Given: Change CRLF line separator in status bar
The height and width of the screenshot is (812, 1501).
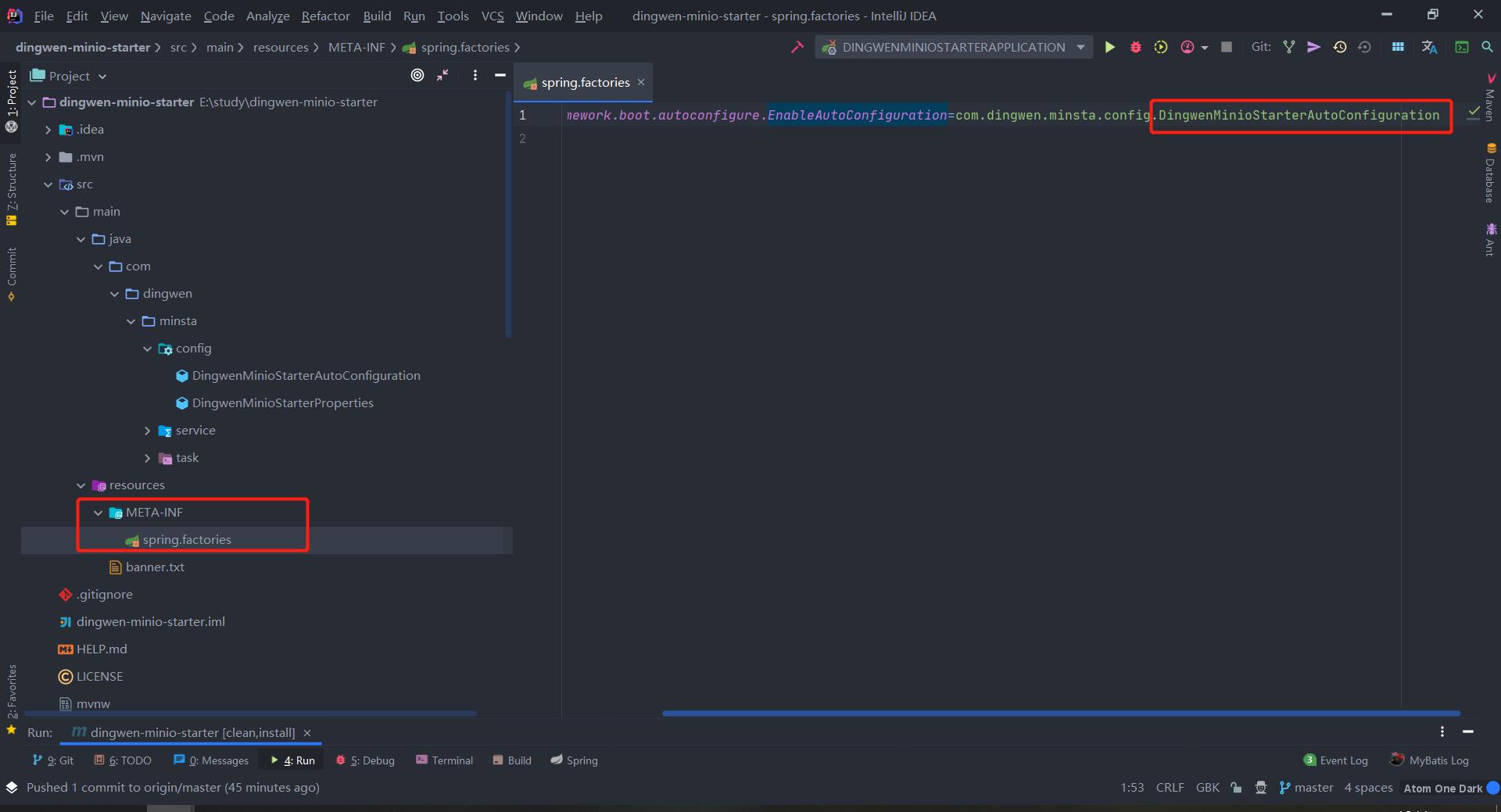Looking at the screenshot, I should pyautogui.click(x=1170, y=788).
